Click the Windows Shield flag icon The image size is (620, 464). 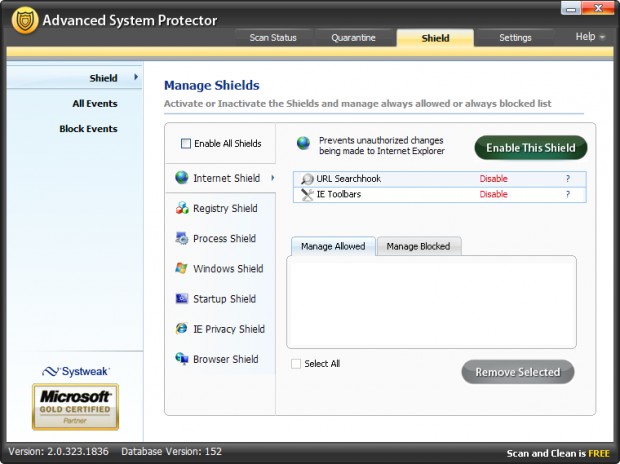(x=181, y=268)
